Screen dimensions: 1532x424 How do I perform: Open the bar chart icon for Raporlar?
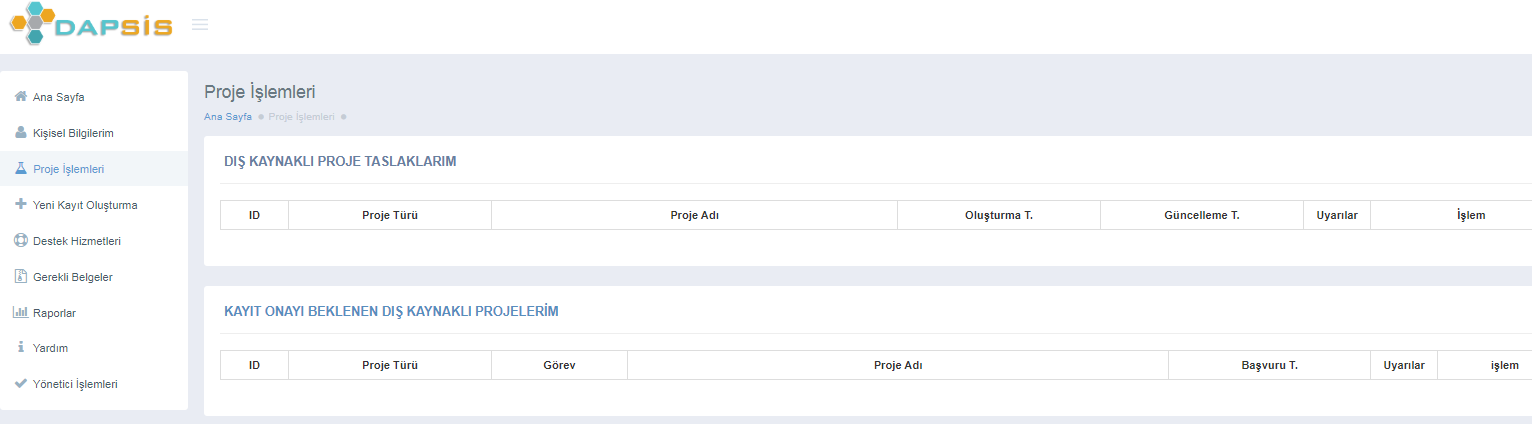tap(20, 312)
